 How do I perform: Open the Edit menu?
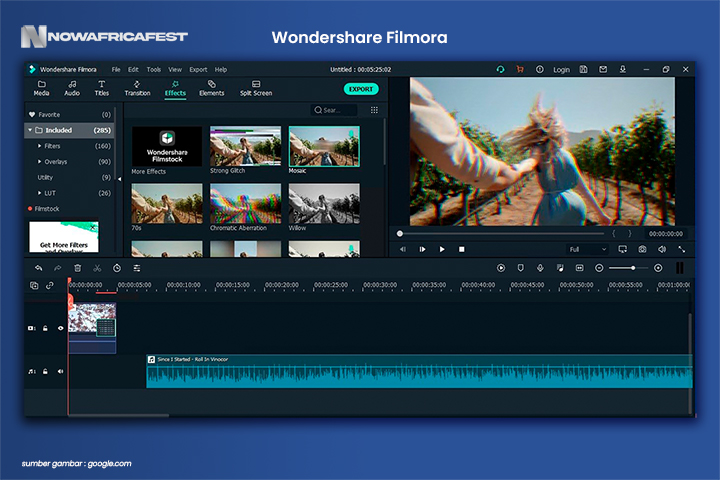pyautogui.click(x=133, y=69)
